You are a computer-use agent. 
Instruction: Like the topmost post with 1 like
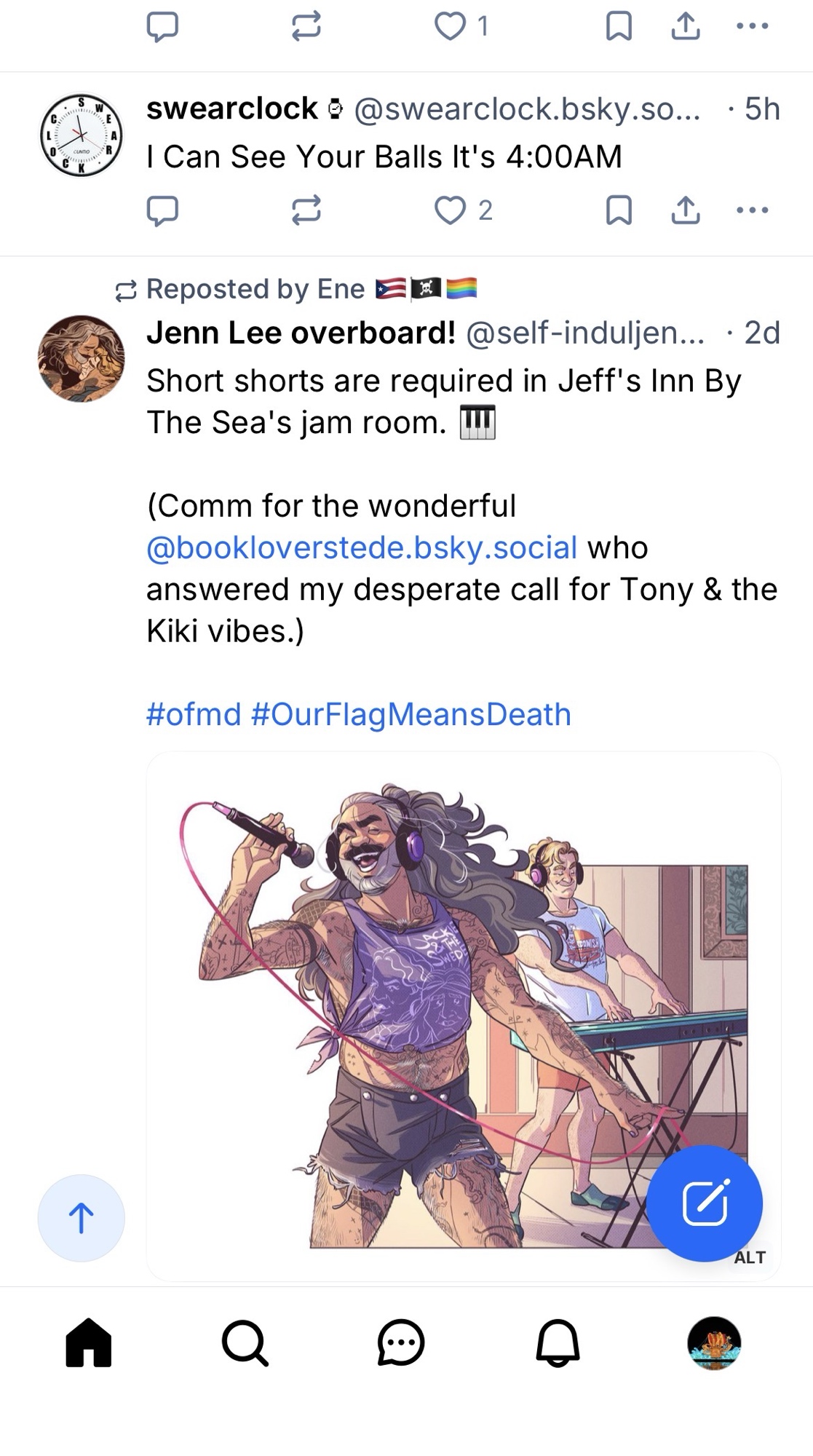point(451,27)
